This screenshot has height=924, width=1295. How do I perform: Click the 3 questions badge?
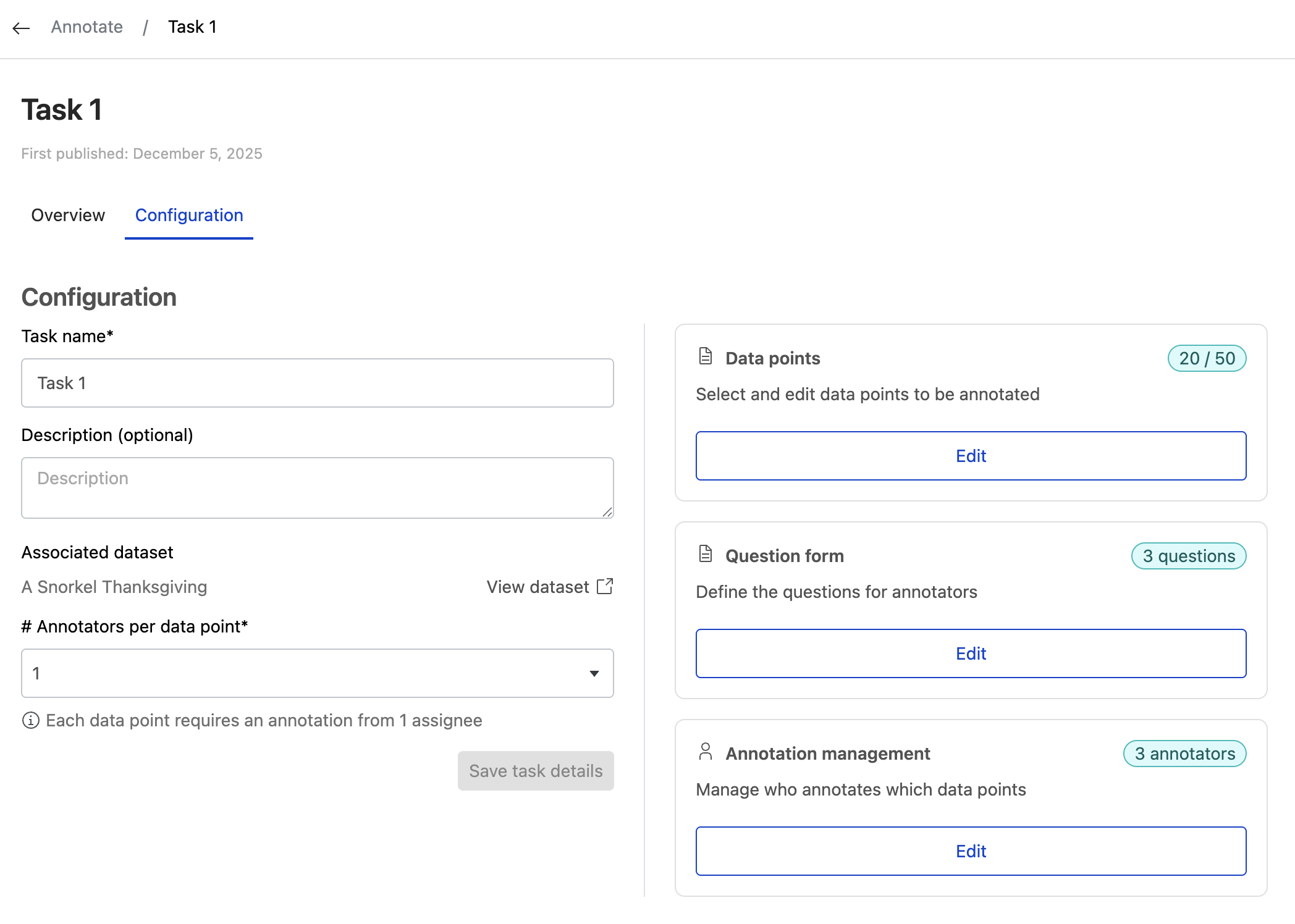click(x=1188, y=555)
